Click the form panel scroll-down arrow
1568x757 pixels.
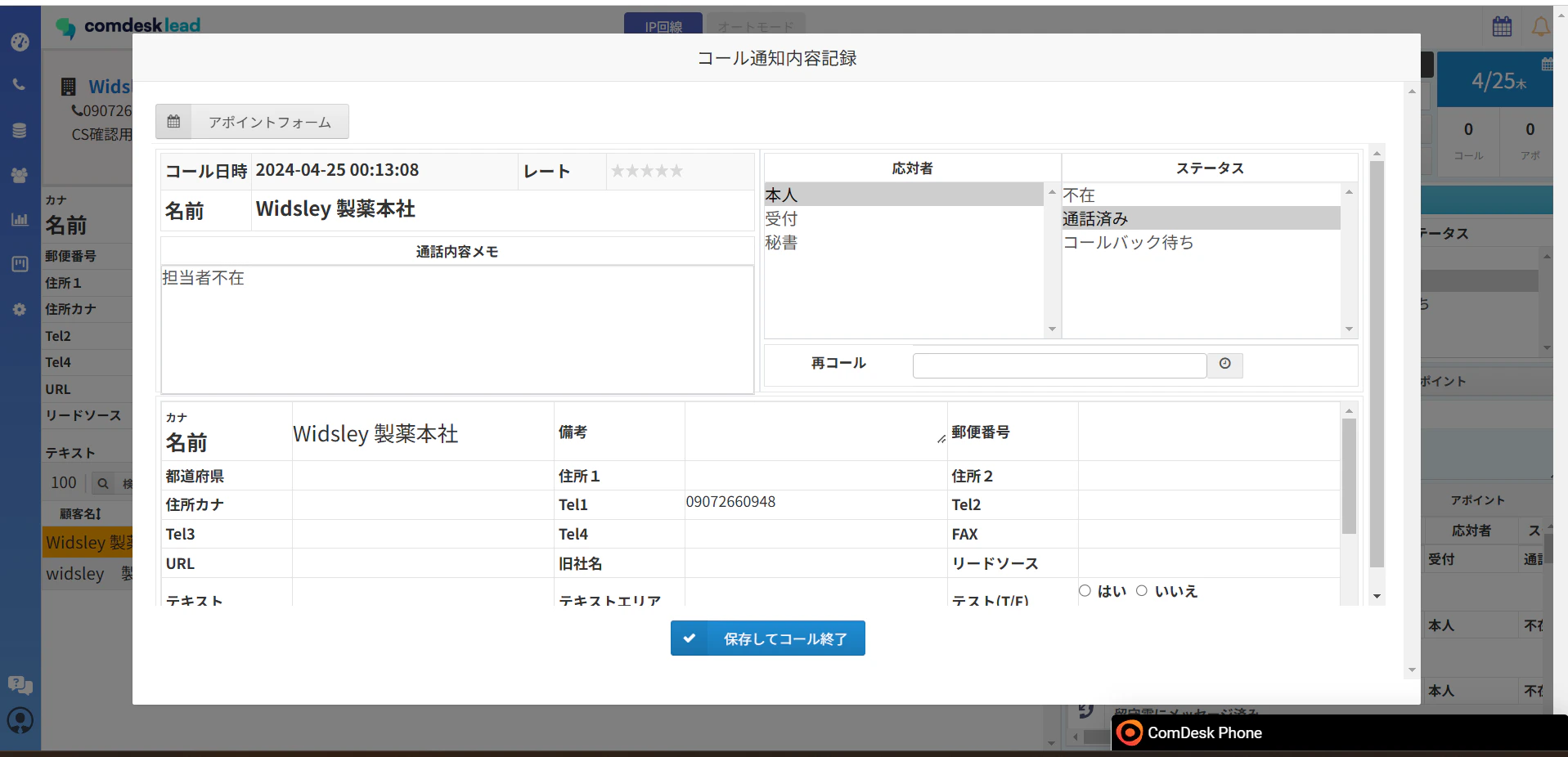tap(1377, 597)
